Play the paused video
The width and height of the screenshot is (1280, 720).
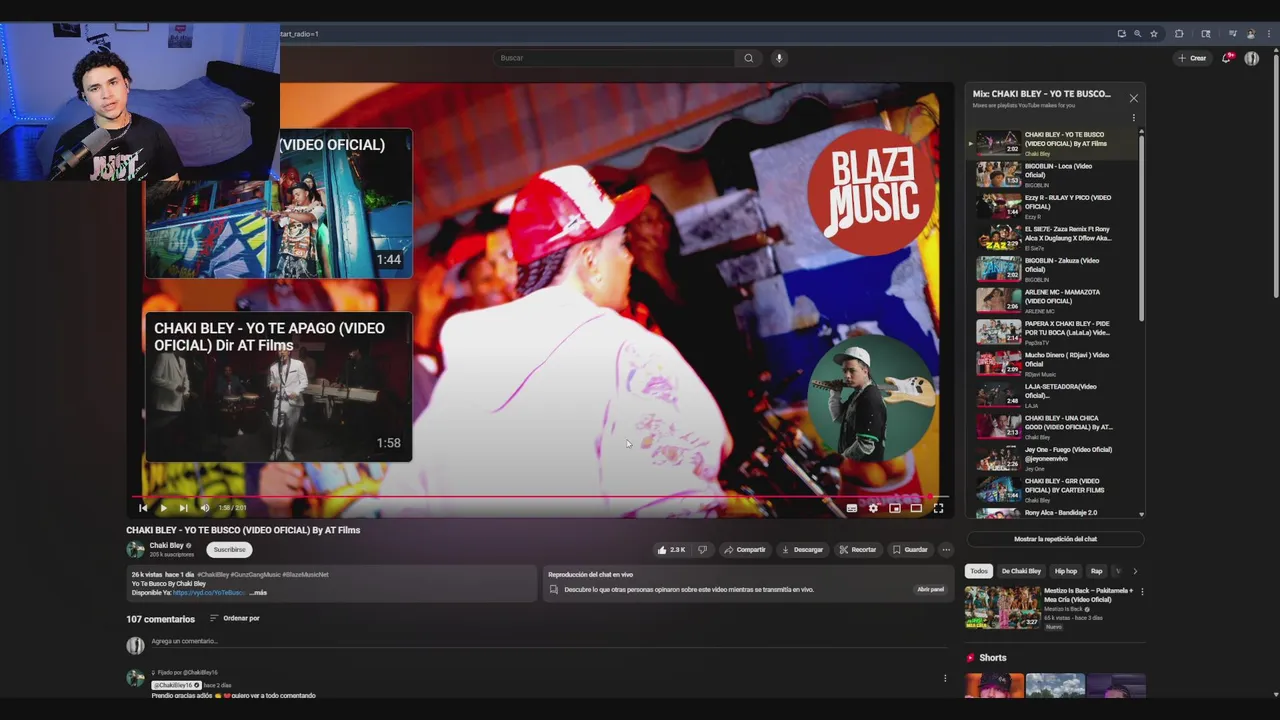tap(163, 508)
